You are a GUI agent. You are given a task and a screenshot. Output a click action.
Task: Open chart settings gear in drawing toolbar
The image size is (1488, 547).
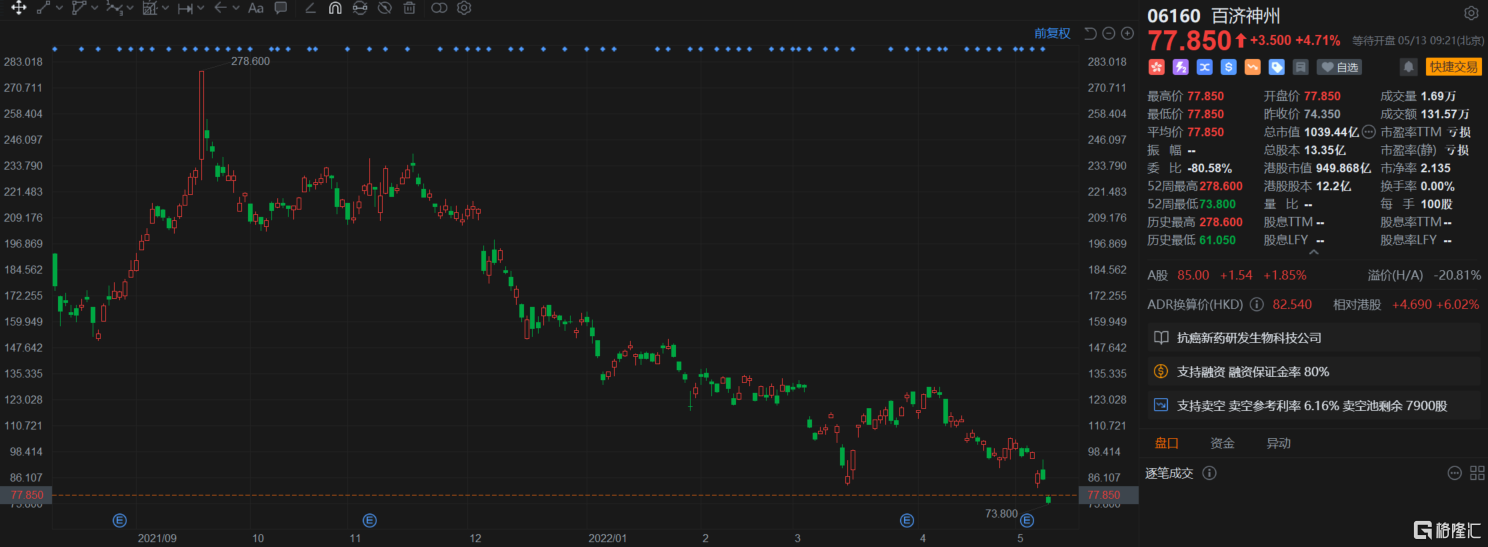click(464, 8)
